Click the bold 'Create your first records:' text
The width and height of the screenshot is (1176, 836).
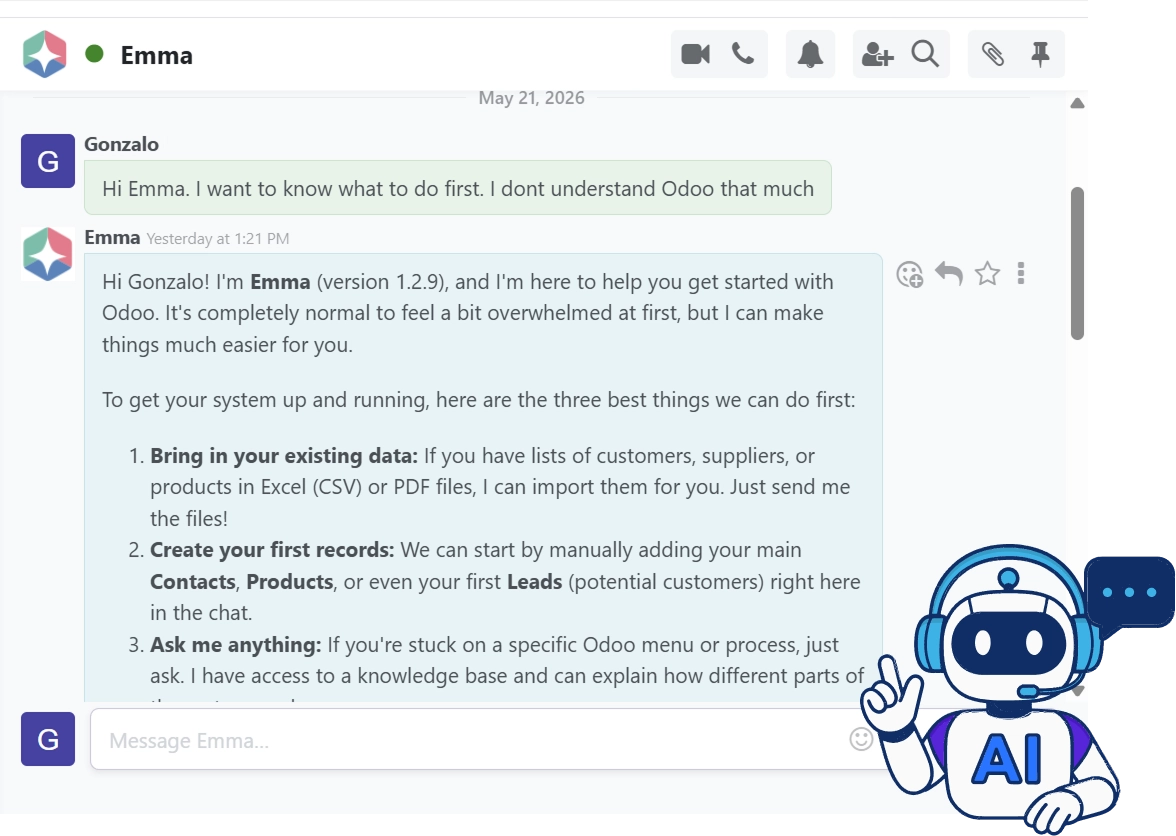[x=272, y=550]
